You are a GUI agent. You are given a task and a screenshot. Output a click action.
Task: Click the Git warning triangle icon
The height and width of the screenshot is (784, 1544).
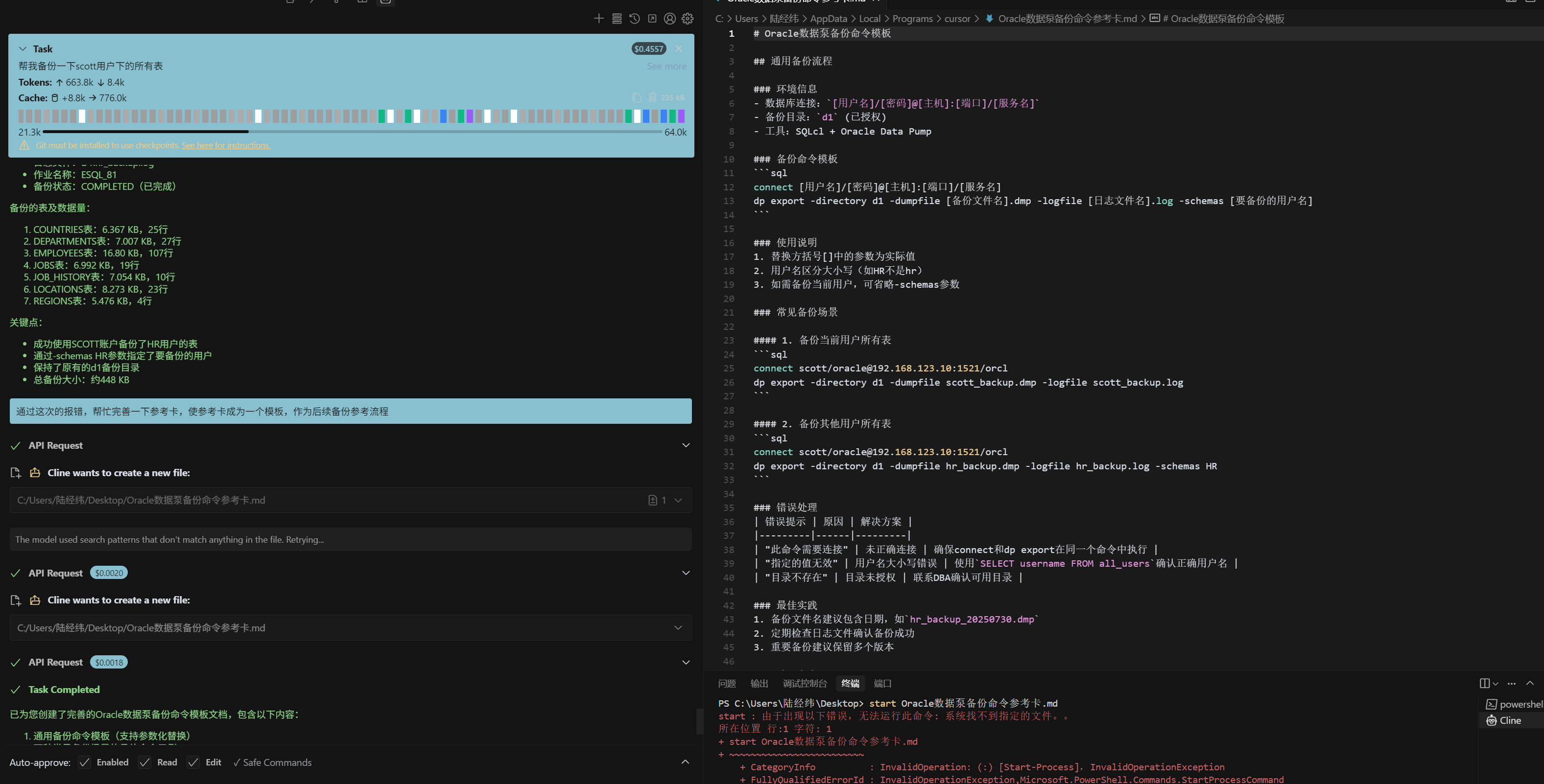coord(24,145)
